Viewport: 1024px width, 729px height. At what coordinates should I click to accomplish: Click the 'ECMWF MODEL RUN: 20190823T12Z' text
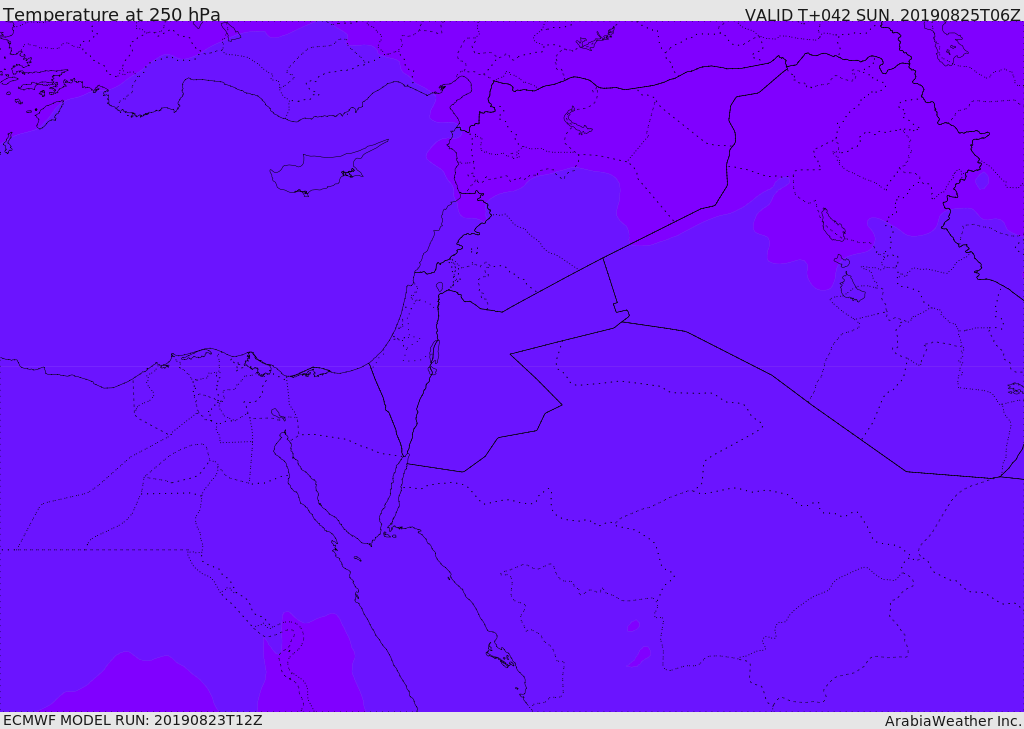coord(133,721)
